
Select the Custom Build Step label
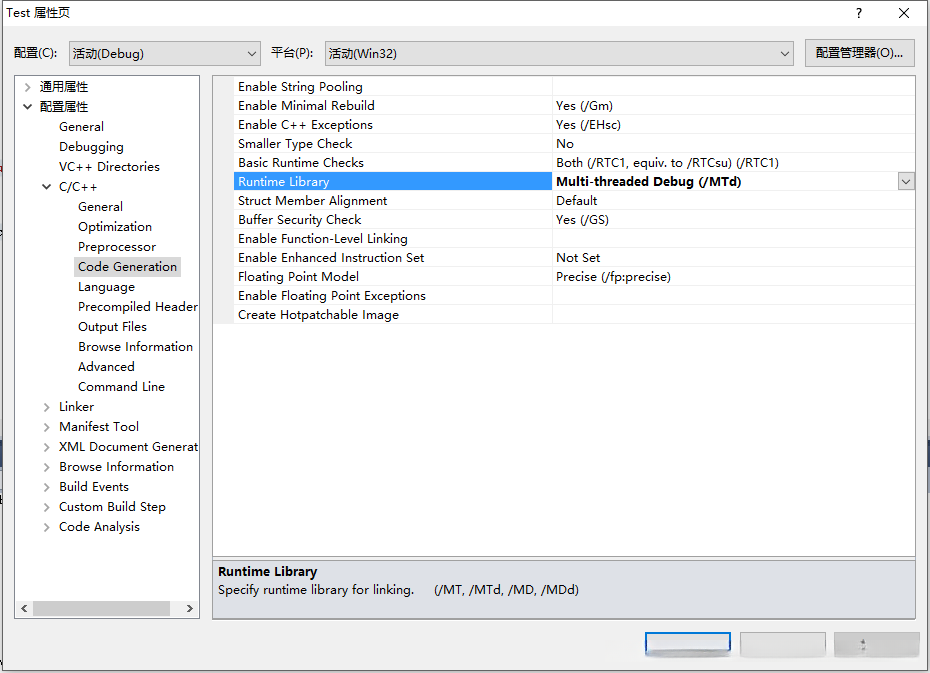[x=112, y=507]
